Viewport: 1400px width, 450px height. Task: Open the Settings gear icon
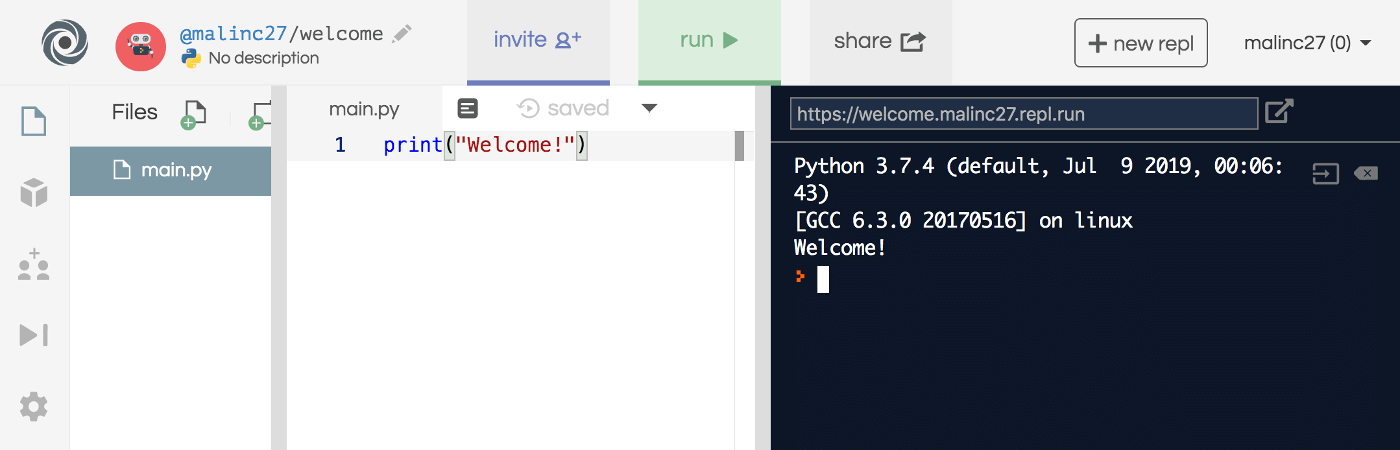click(34, 407)
